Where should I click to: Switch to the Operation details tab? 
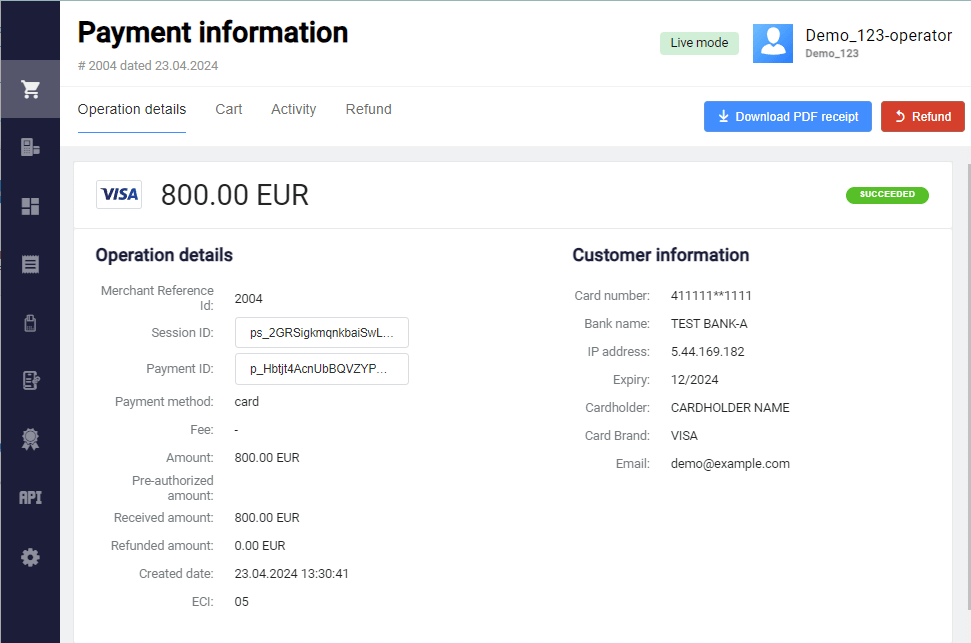pyautogui.click(x=132, y=110)
